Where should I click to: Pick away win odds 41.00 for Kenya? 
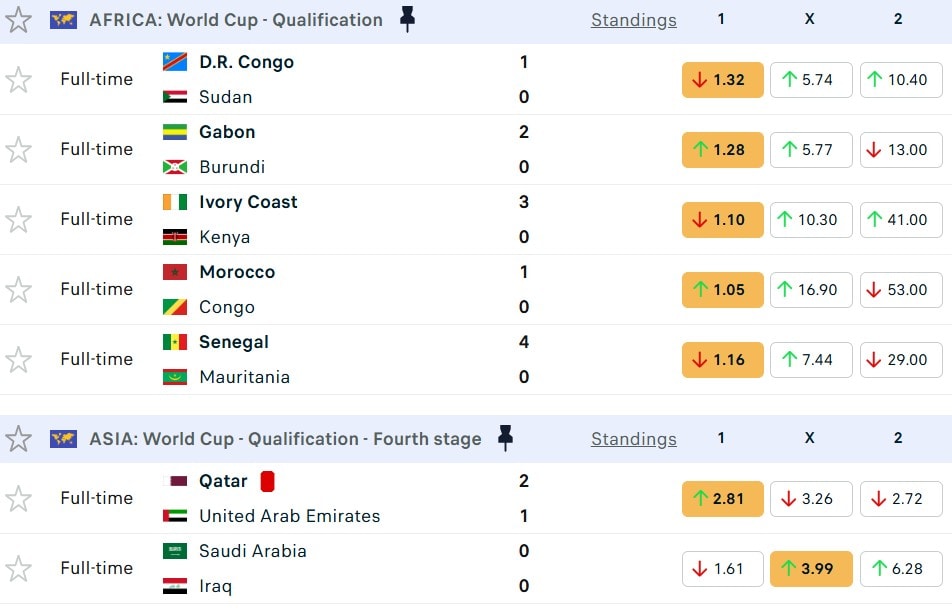point(899,220)
